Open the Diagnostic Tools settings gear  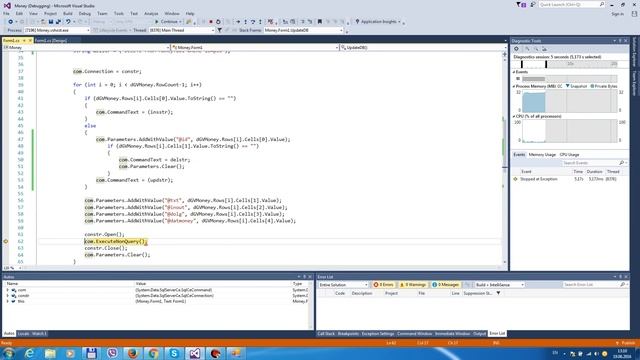point(516,49)
